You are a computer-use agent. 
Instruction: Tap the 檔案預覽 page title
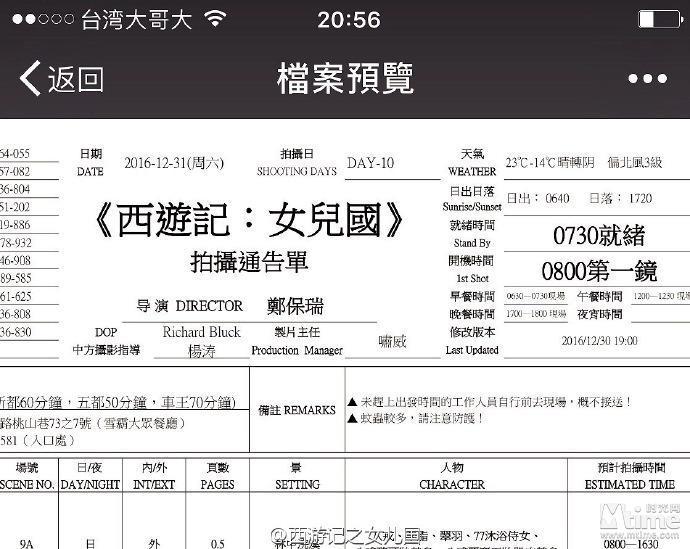pyautogui.click(x=345, y=78)
